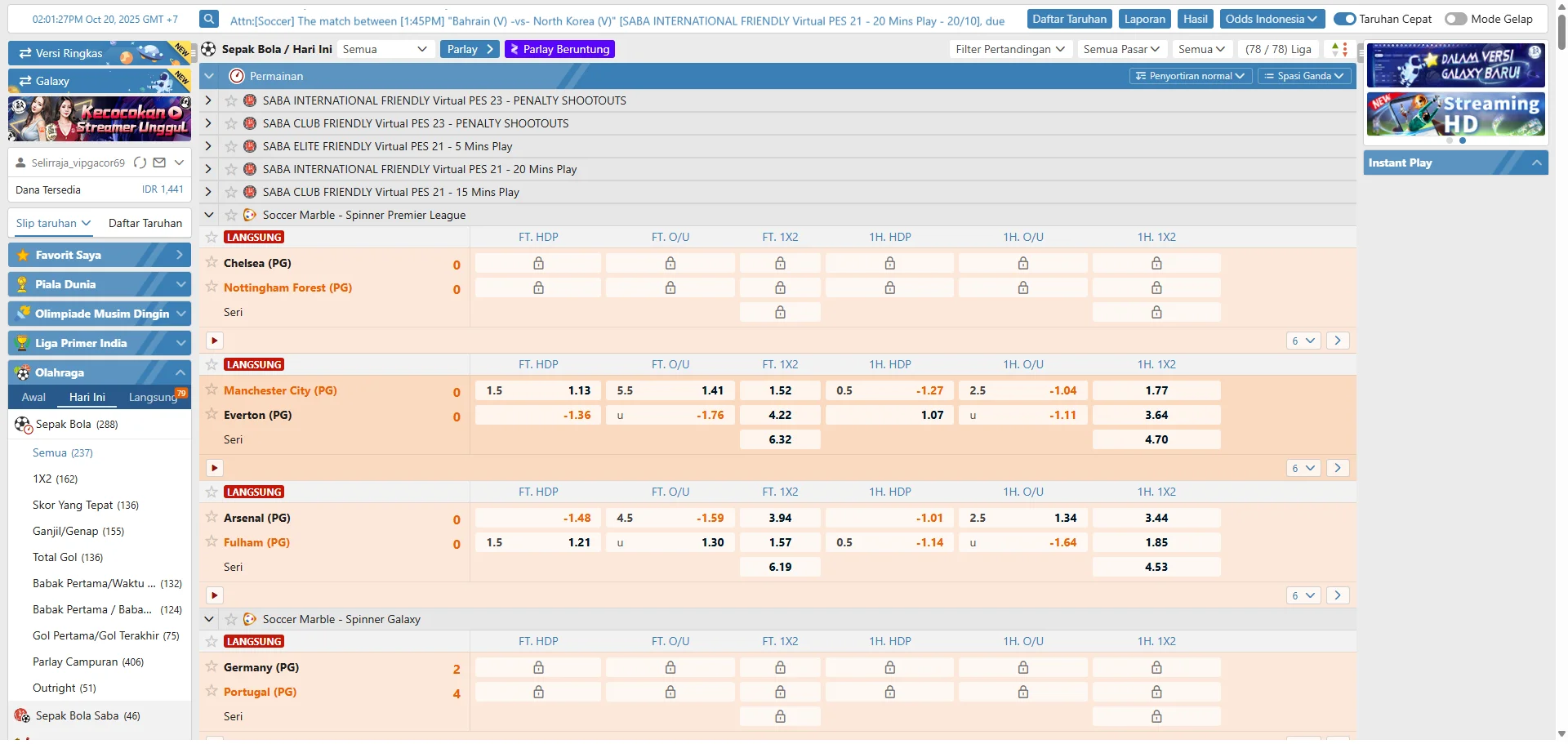This screenshot has height=744, width=1568.
Task: Open the Hasil page
Action: click(x=1195, y=18)
